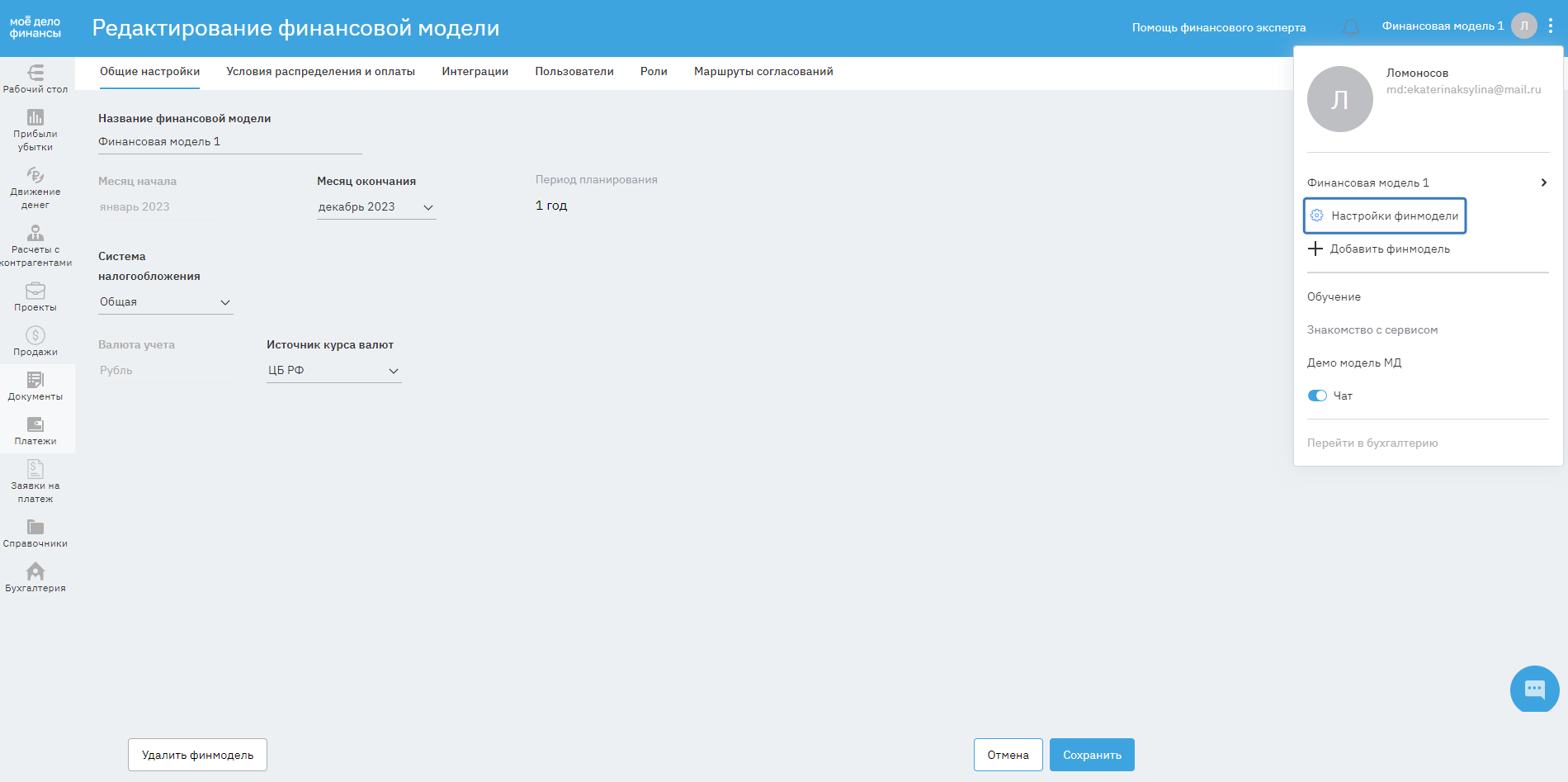The width and height of the screenshot is (1568, 782).
Task: Open the chat bubble widget
Action: 1535,690
